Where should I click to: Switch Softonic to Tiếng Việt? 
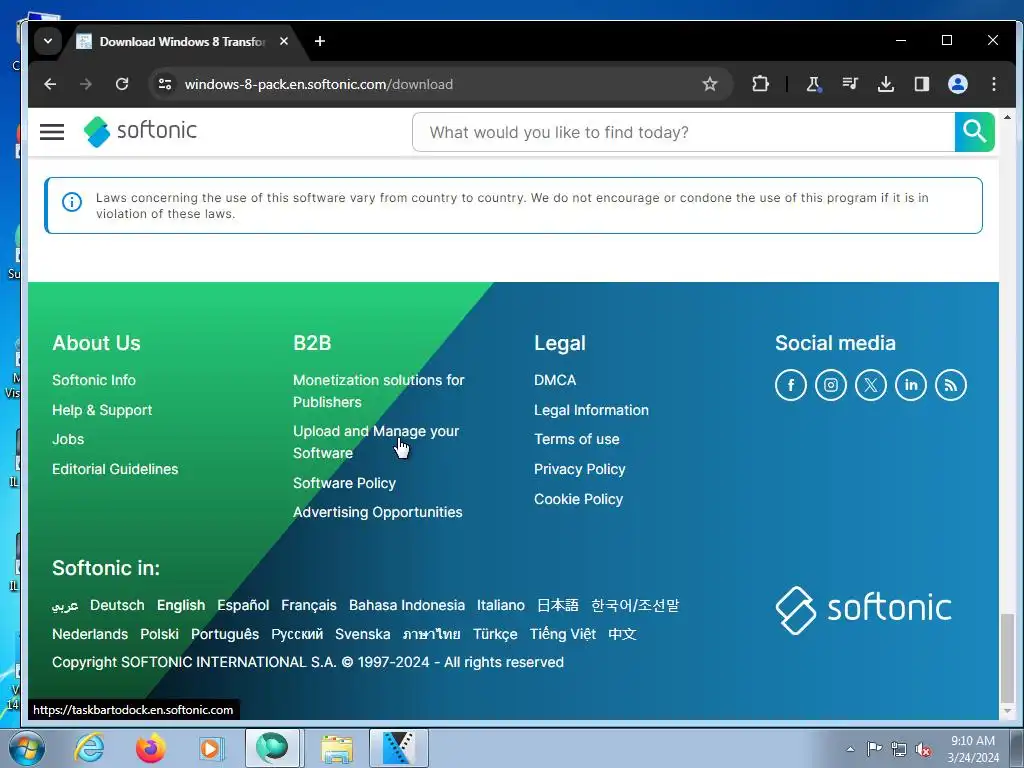click(563, 634)
